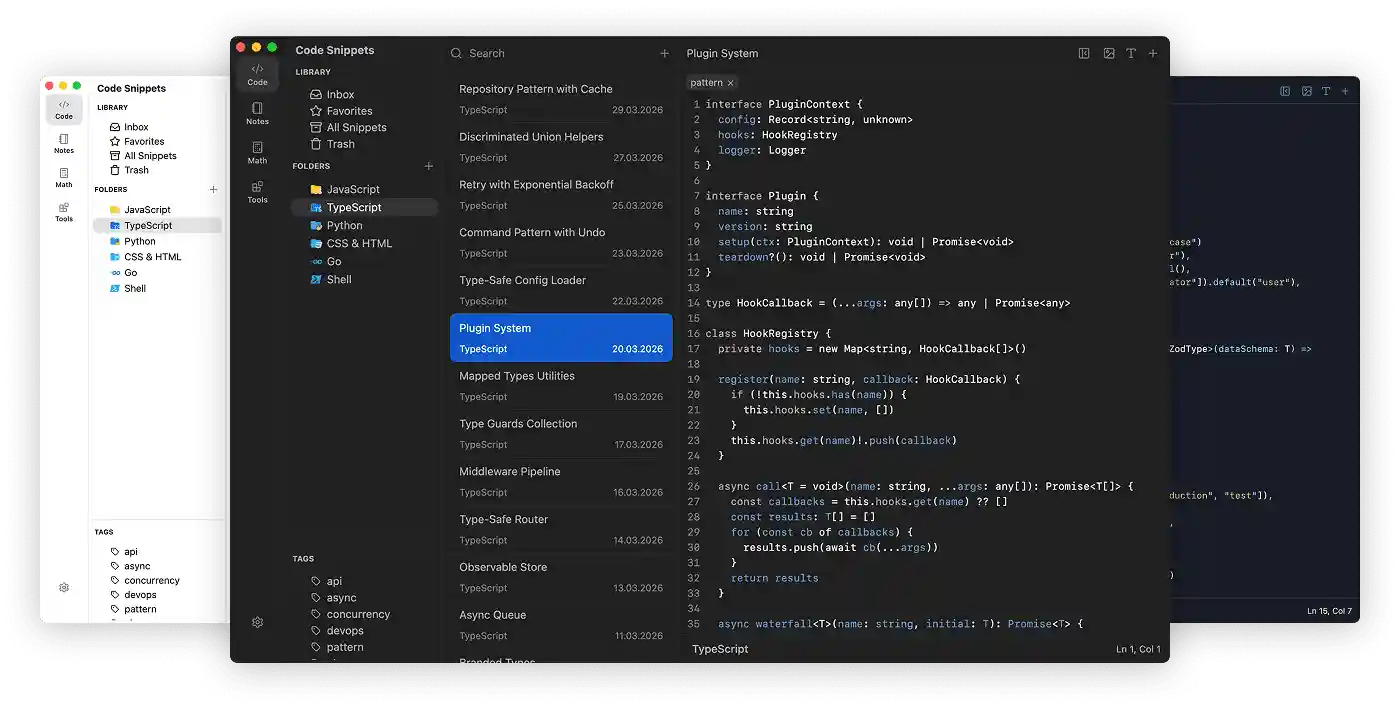Open the settings gear at bottom left
The height and width of the screenshot is (707, 1400).
[257, 621]
